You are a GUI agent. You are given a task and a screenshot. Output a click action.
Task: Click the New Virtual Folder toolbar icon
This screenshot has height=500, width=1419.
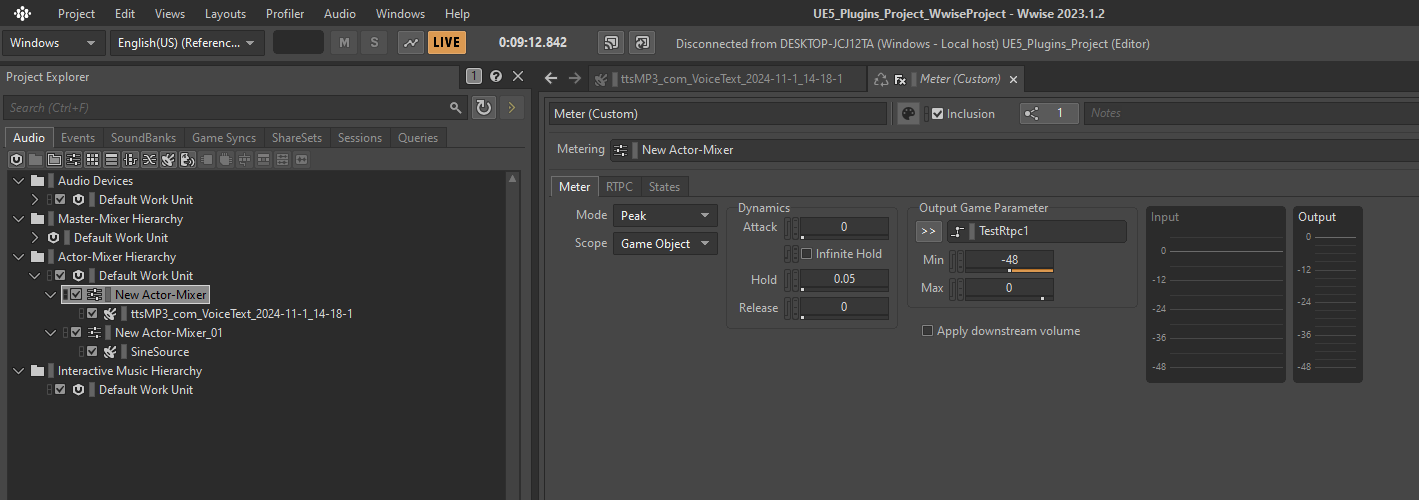[54, 159]
